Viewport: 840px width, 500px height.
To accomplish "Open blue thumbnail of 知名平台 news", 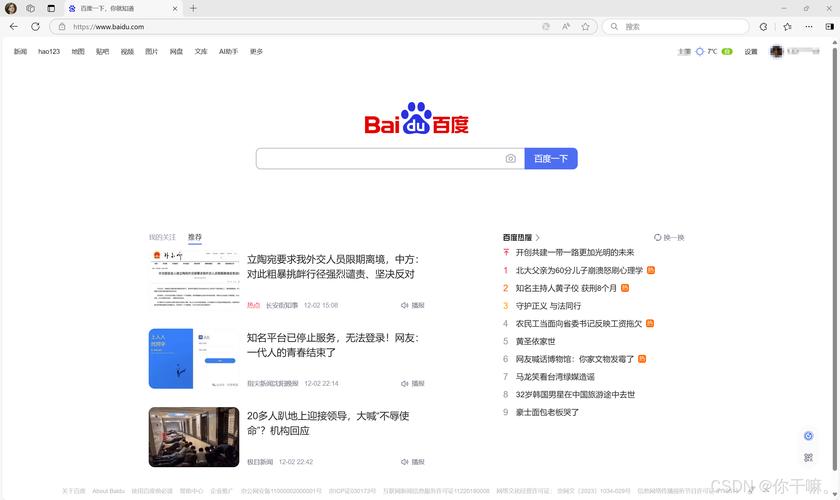I will (194, 359).
